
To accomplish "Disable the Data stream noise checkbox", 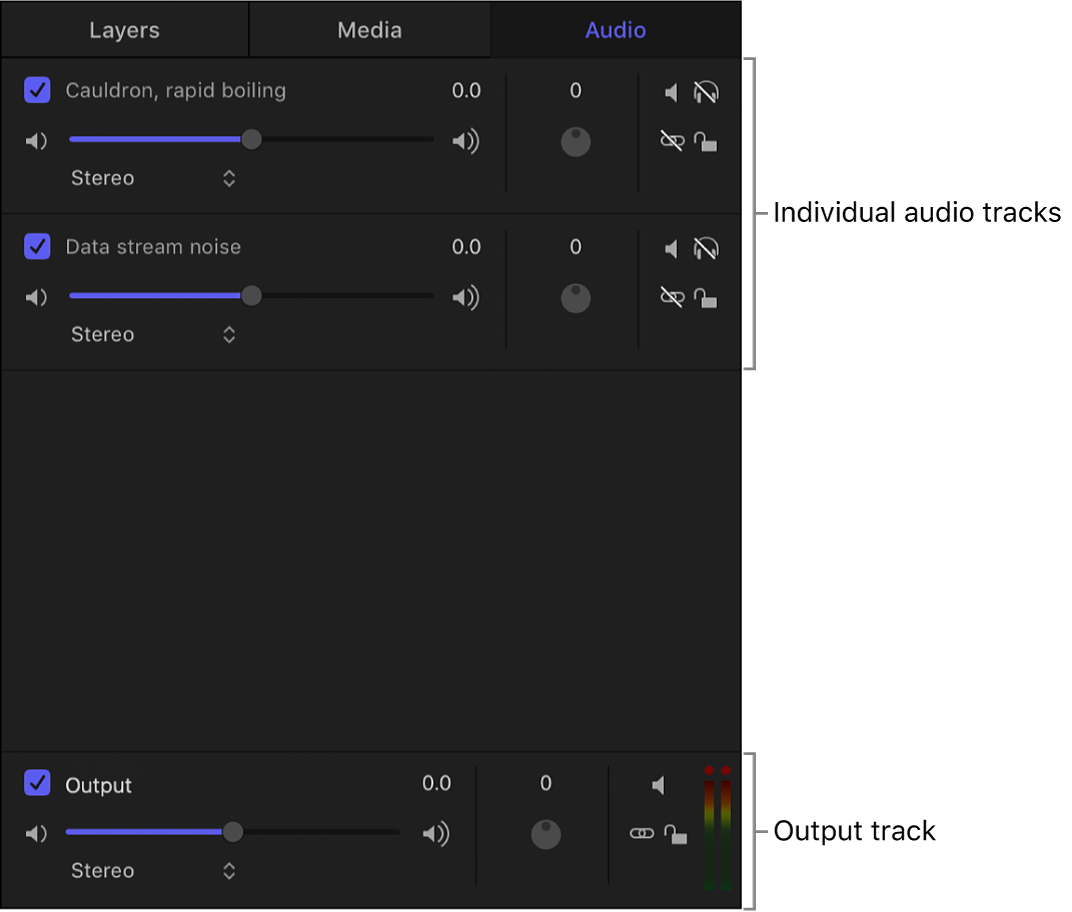I will coord(37,246).
